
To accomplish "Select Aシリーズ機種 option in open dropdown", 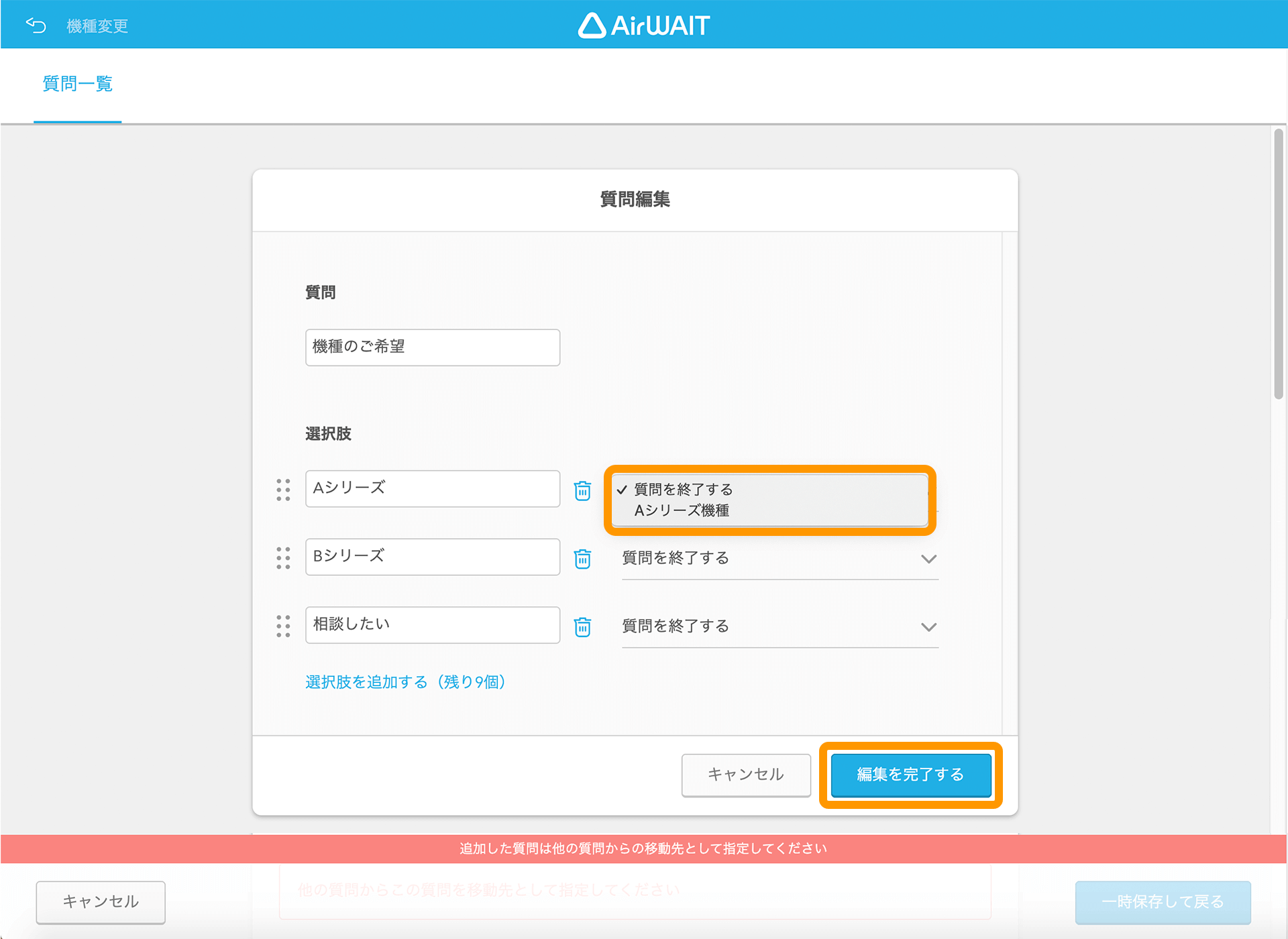I will [769, 510].
